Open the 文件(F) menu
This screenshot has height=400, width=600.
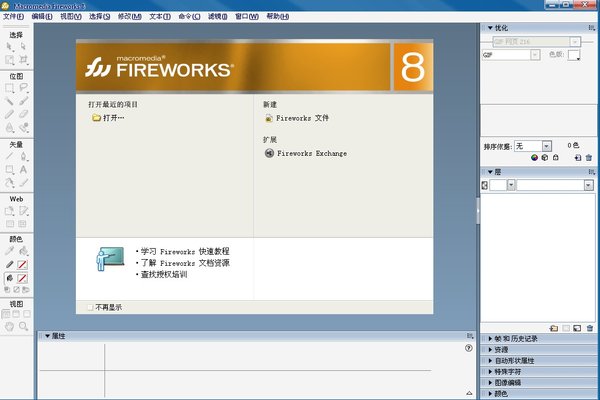pos(13,16)
